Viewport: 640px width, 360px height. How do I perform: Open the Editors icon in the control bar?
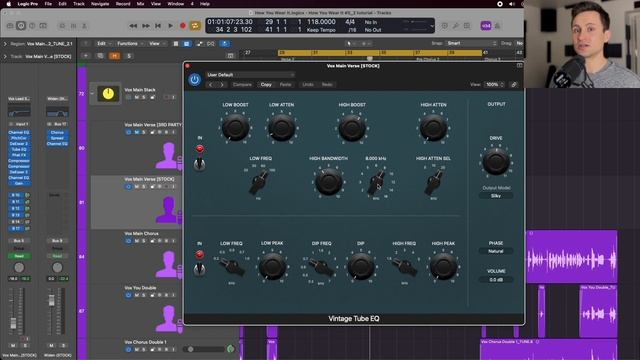pyautogui.click(x=84, y=26)
